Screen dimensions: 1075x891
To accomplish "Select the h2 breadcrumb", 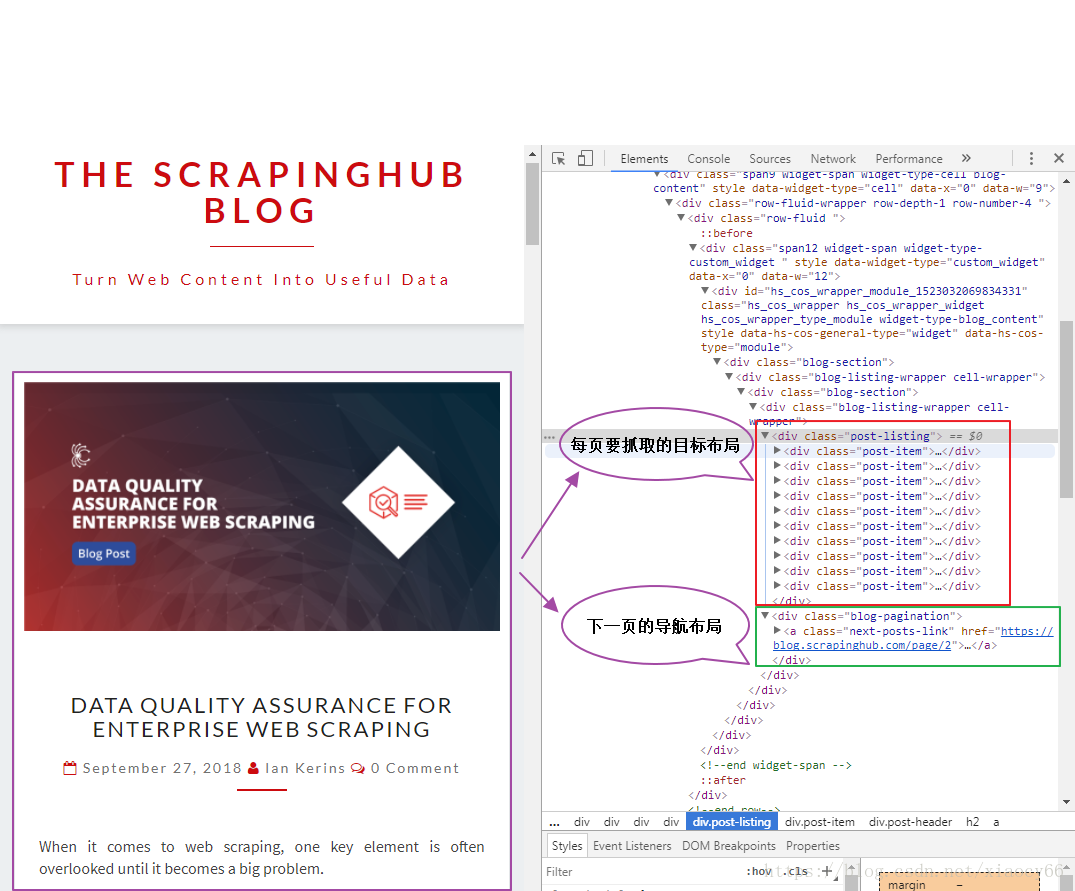I will pyautogui.click(x=972, y=822).
